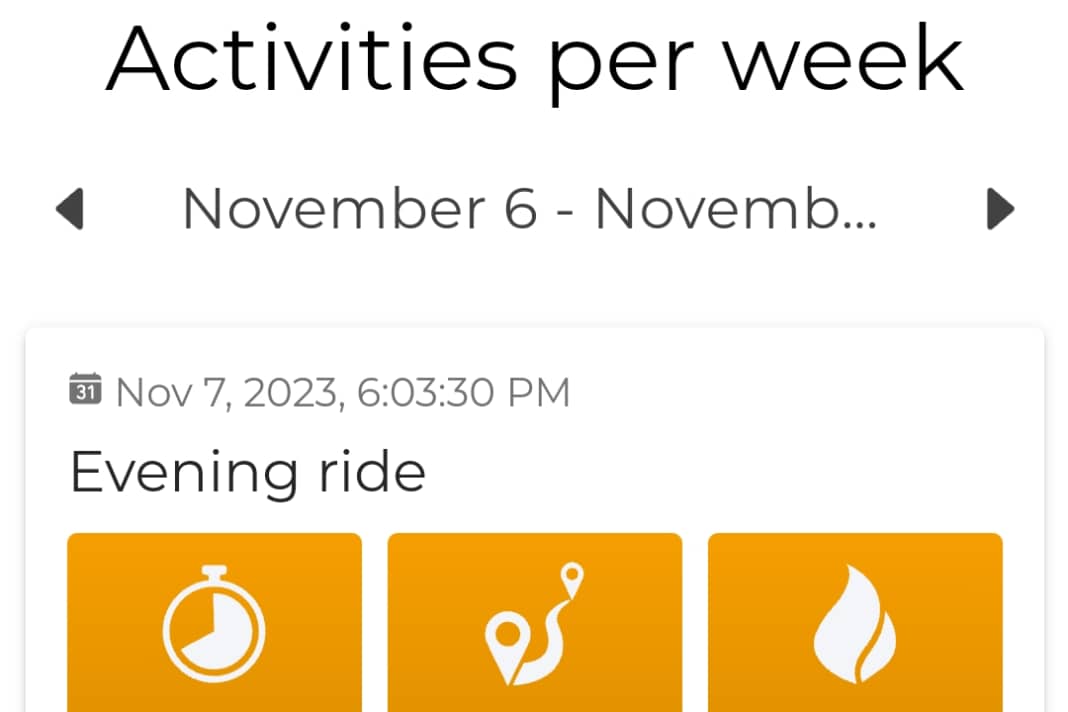Click the Activities per week heading
The image size is (1068, 712).
[534, 58]
